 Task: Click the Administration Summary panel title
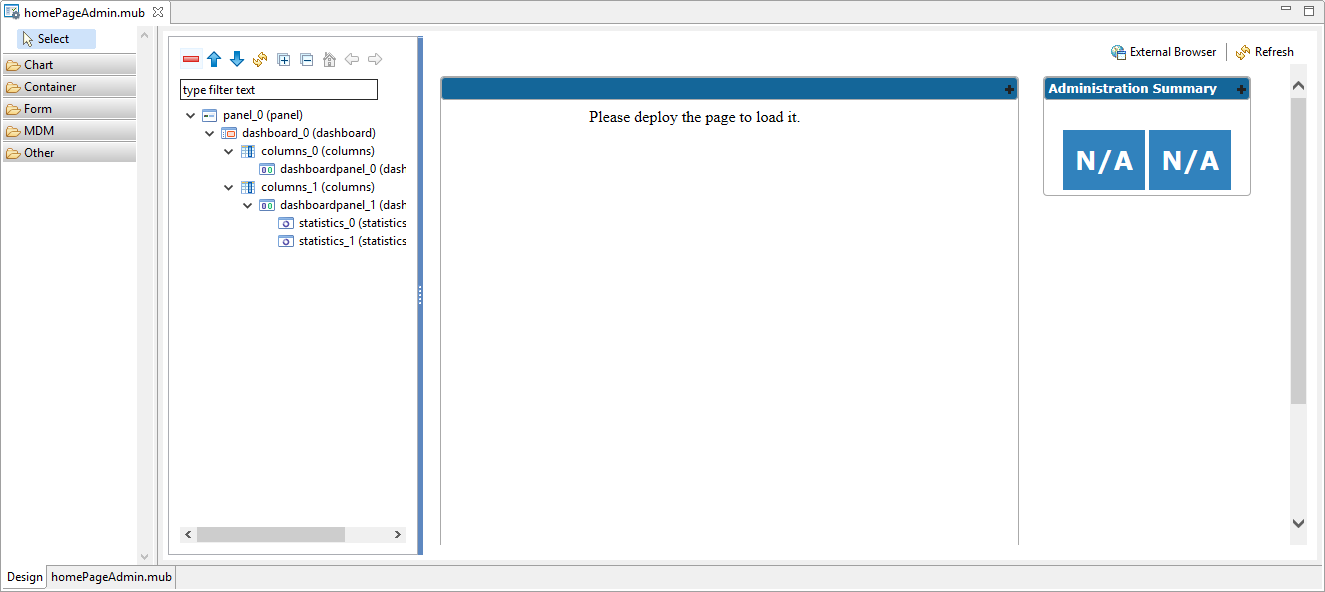[1132, 89]
